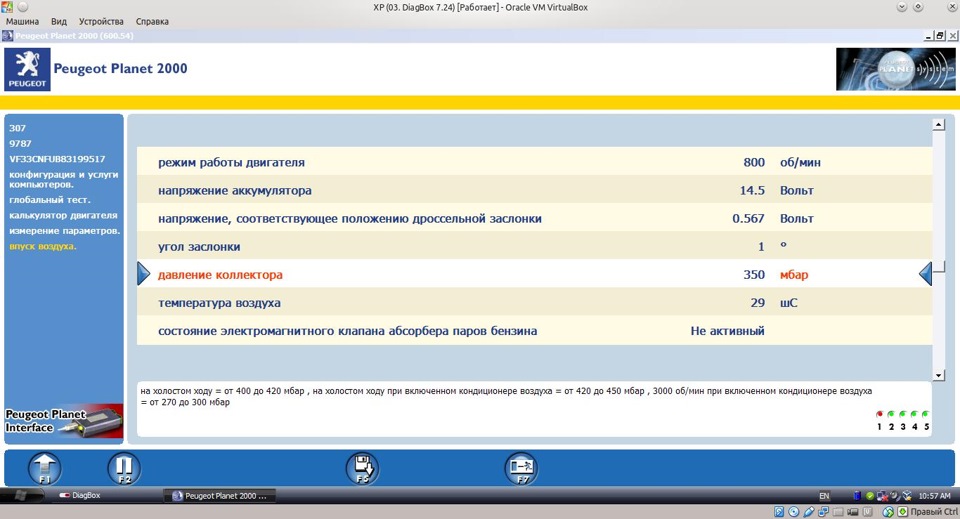Click the VirtualBox cube tray icon
Image resolution: width=960 pixels, height=519 pixels.
coord(907,496)
